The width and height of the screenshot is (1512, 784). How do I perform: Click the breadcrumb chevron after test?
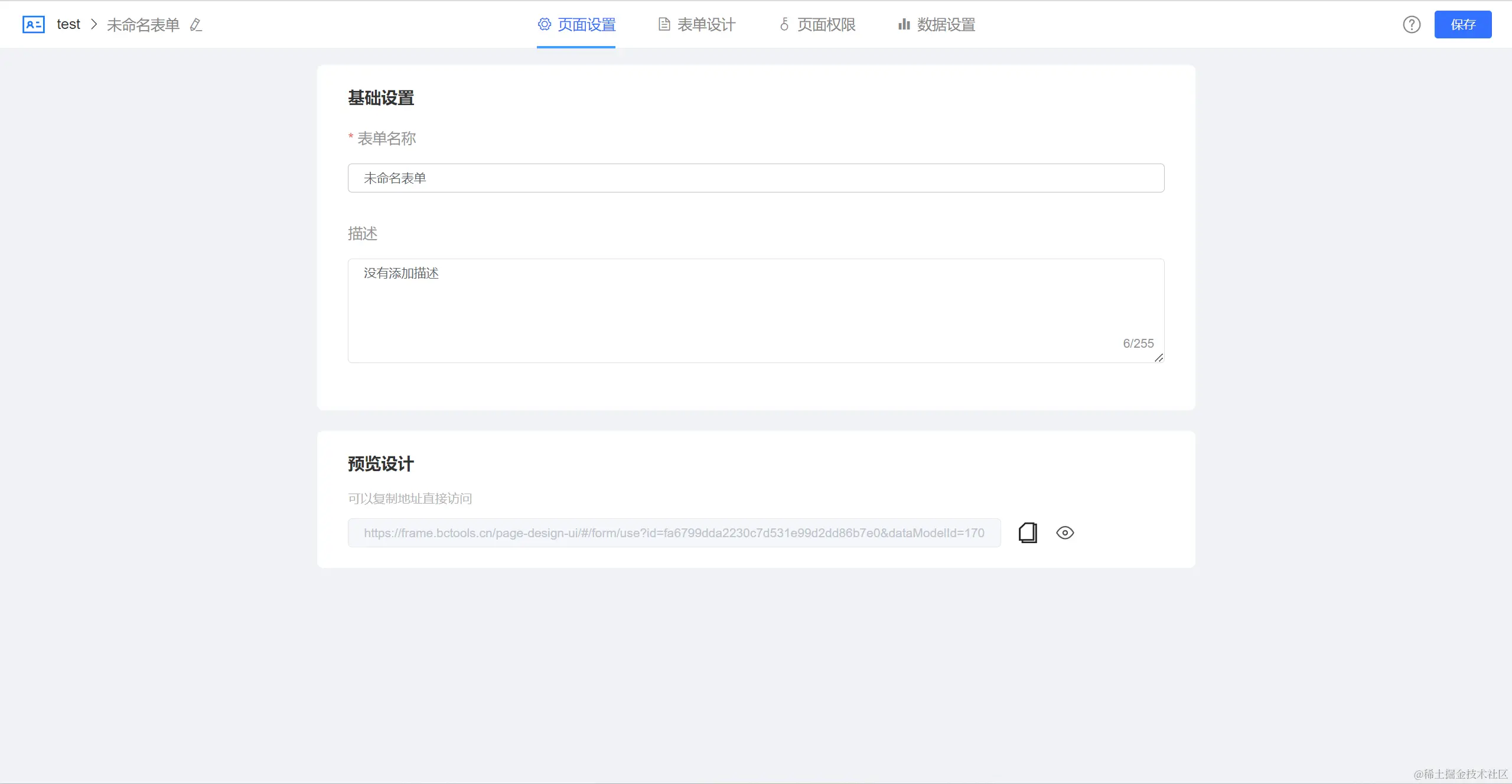94,24
